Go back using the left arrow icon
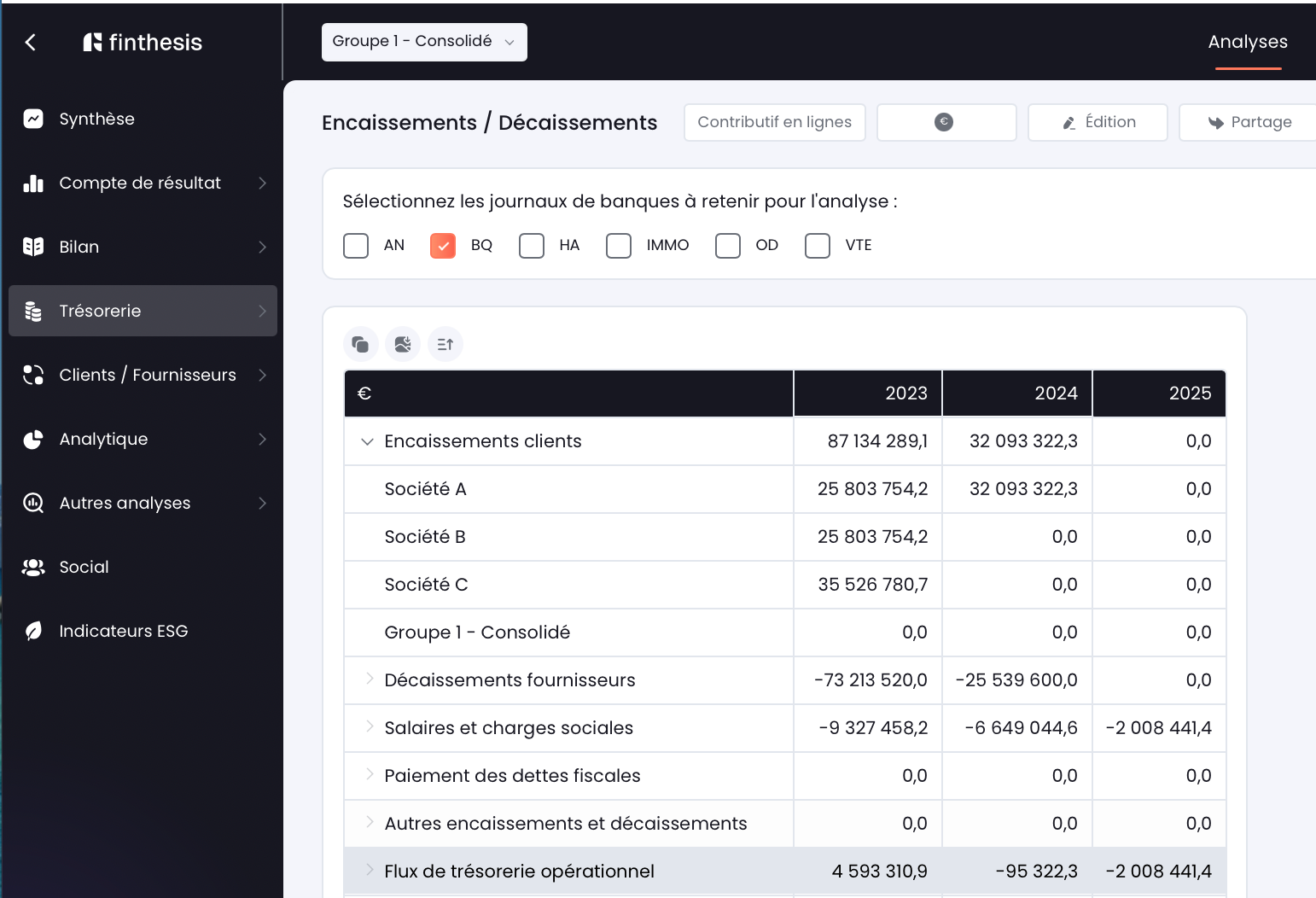1316x898 pixels. tap(31, 42)
